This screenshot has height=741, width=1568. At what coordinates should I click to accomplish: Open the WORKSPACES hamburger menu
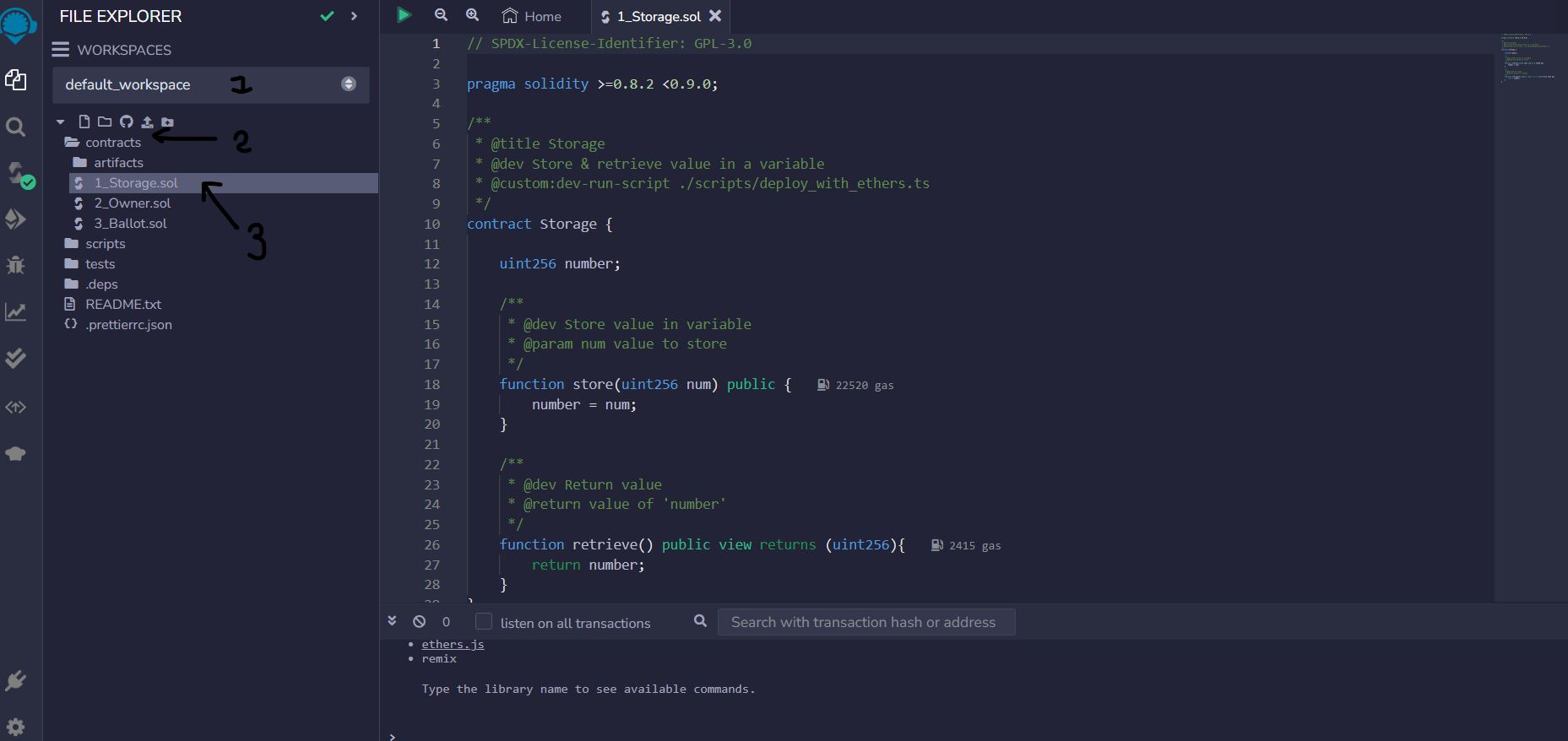pos(60,50)
